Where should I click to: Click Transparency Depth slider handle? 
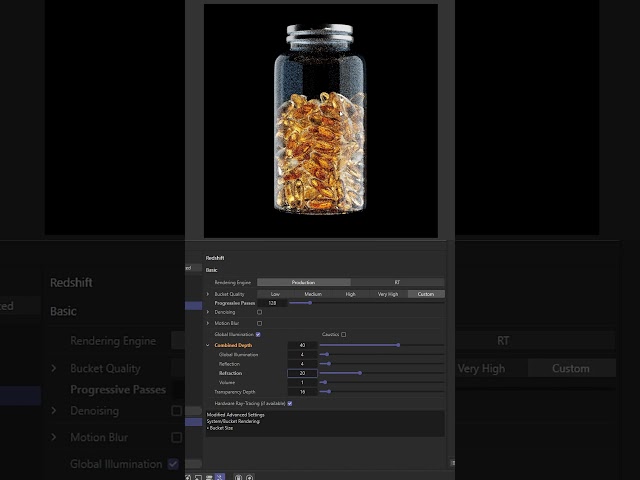(329, 392)
